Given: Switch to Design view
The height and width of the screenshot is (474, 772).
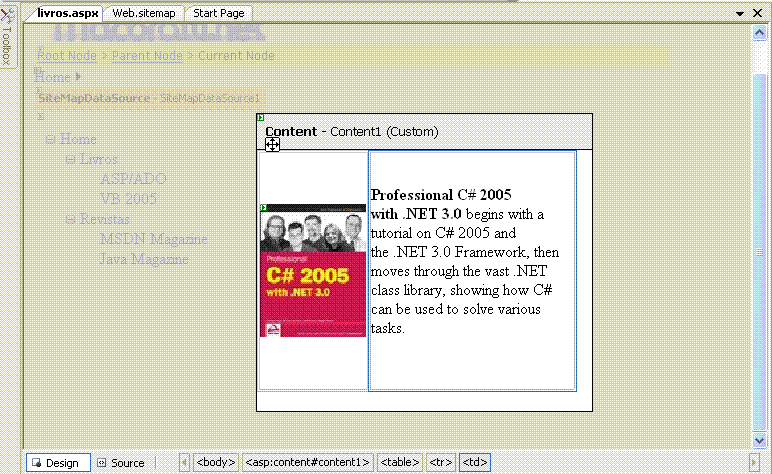Looking at the screenshot, I should (58, 463).
